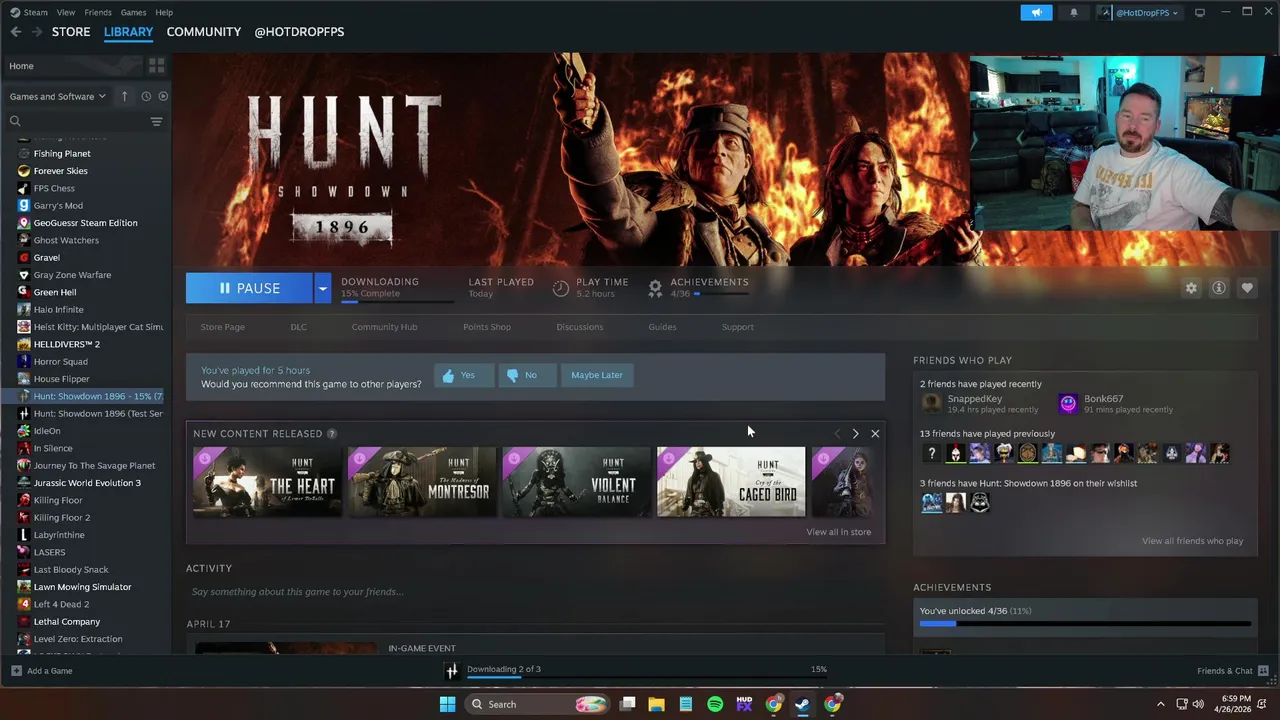Click the New Content Released help icon
Screen dimensions: 1280x720
tap(332, 434)
